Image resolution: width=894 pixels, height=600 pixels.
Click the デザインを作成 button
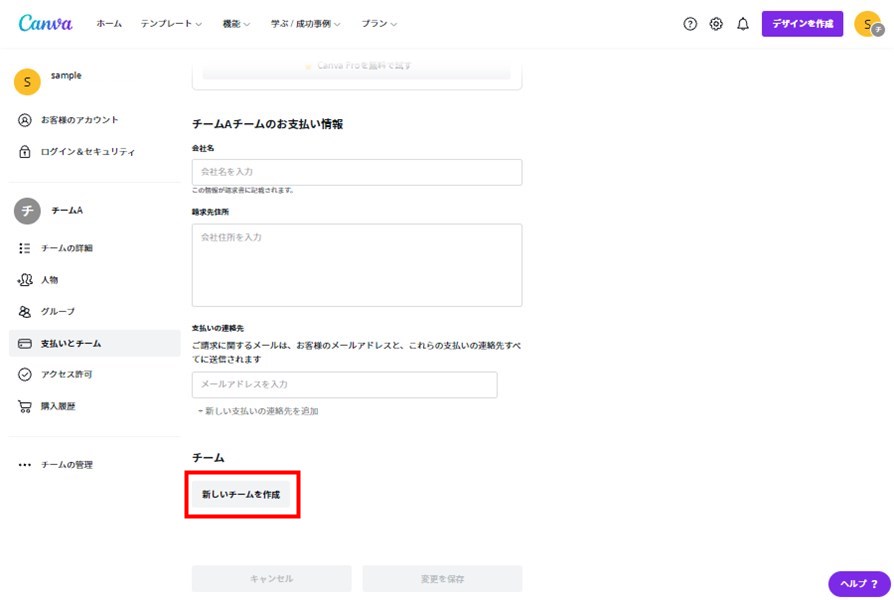click(x=802, y=24)
